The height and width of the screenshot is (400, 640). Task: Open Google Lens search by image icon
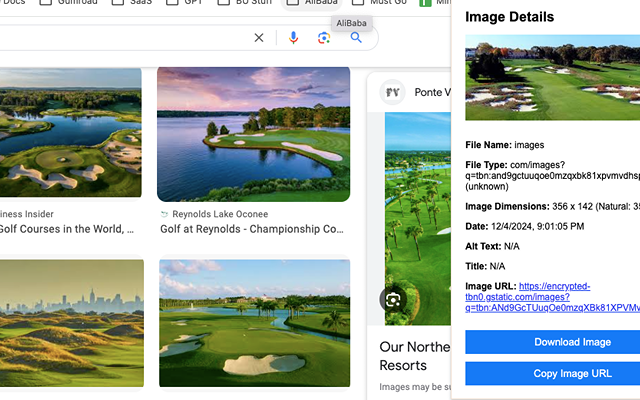(x=324, y=38)
